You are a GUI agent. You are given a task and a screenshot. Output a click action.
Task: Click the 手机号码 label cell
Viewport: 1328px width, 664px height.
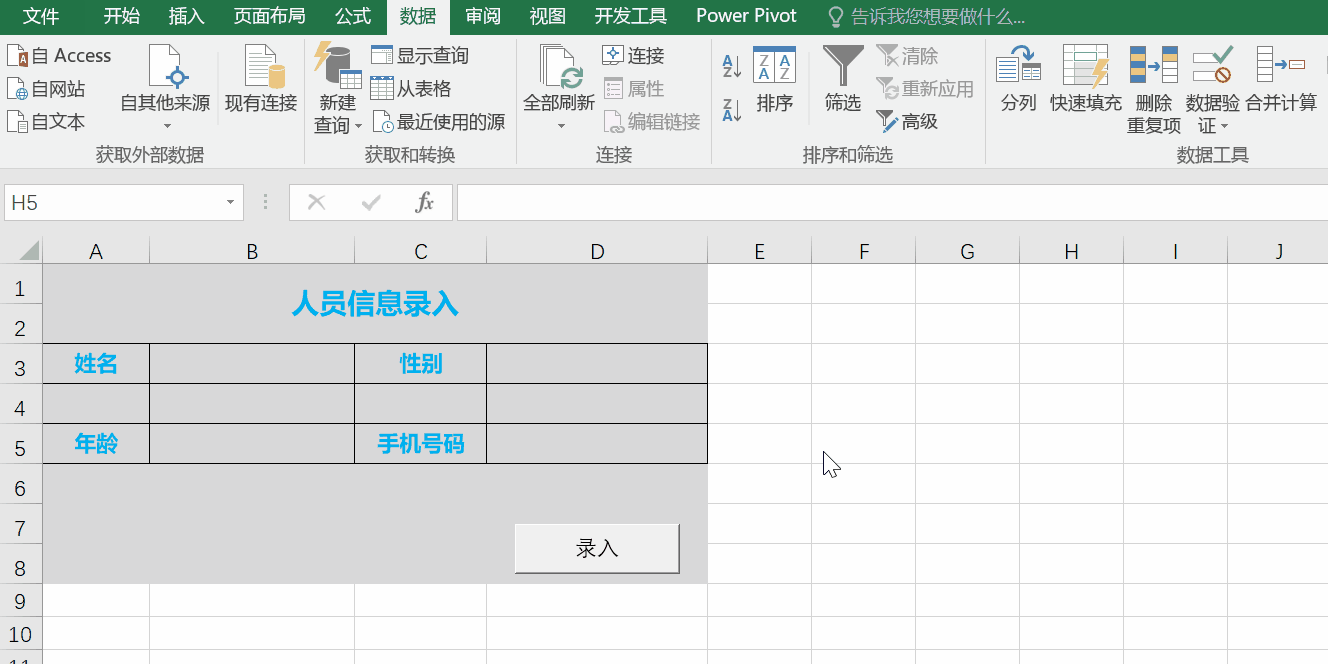click(421, 444)
